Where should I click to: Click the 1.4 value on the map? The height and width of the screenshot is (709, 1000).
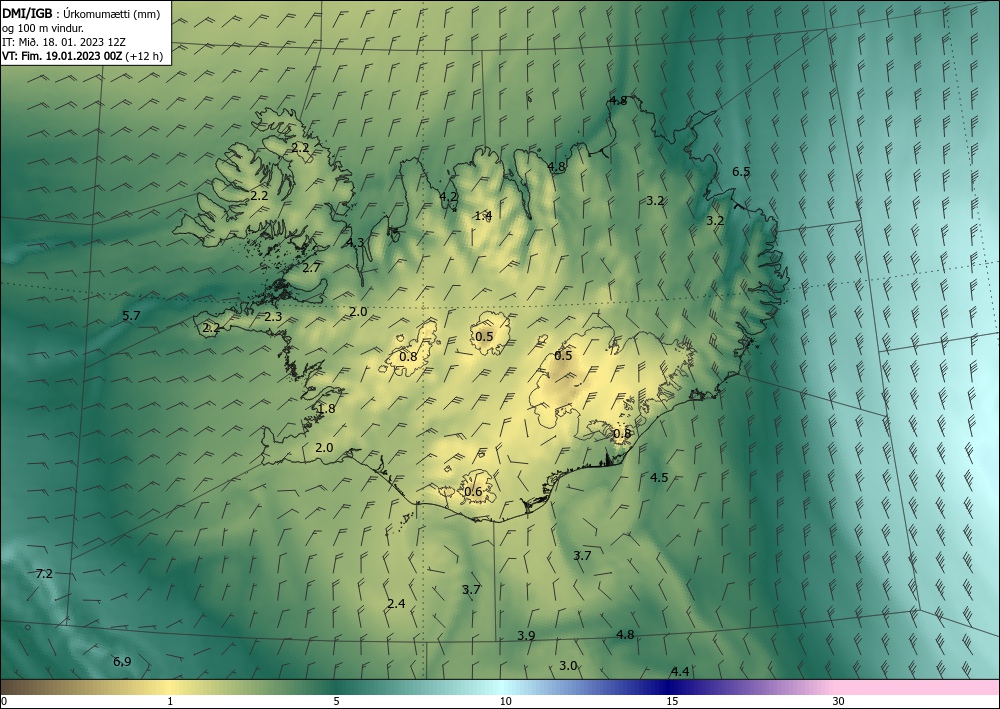coord(483,216)
